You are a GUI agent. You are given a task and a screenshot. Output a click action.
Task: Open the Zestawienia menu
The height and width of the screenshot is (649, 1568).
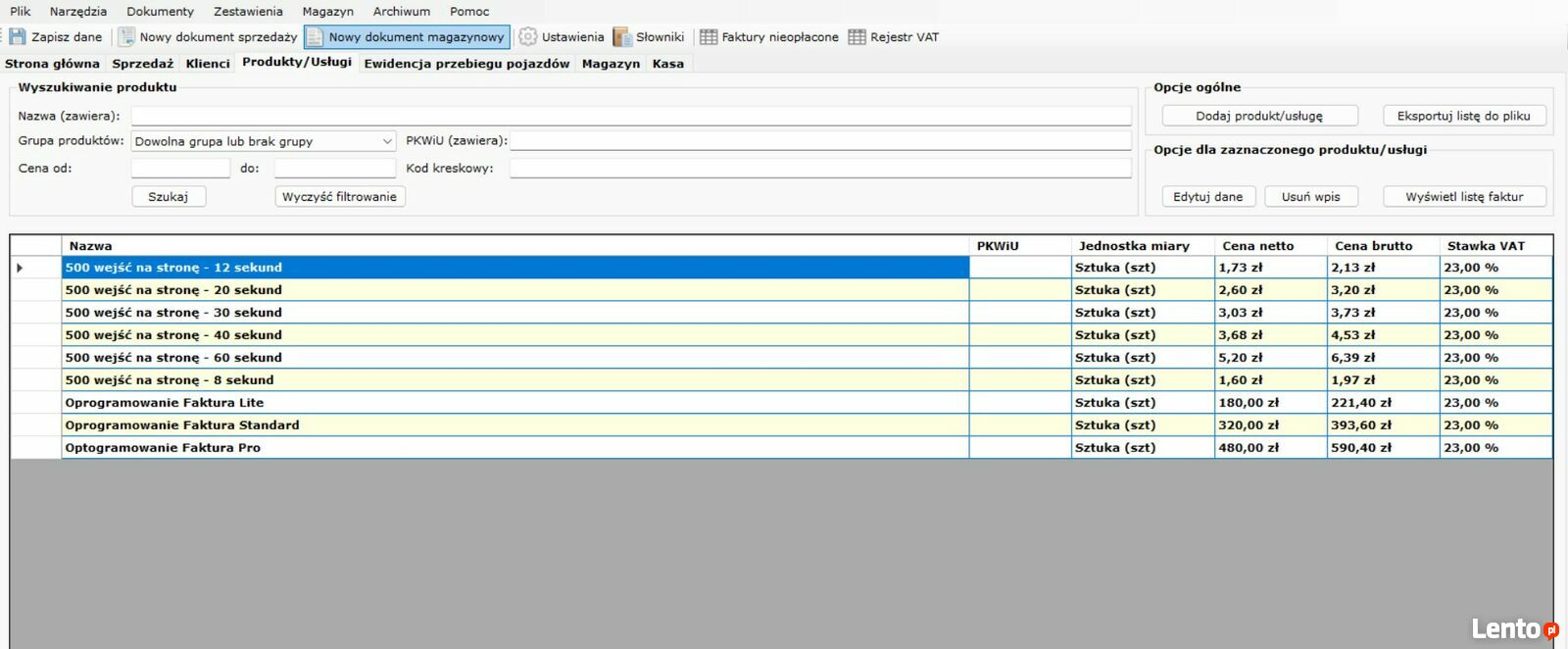[x=248, y=11]
